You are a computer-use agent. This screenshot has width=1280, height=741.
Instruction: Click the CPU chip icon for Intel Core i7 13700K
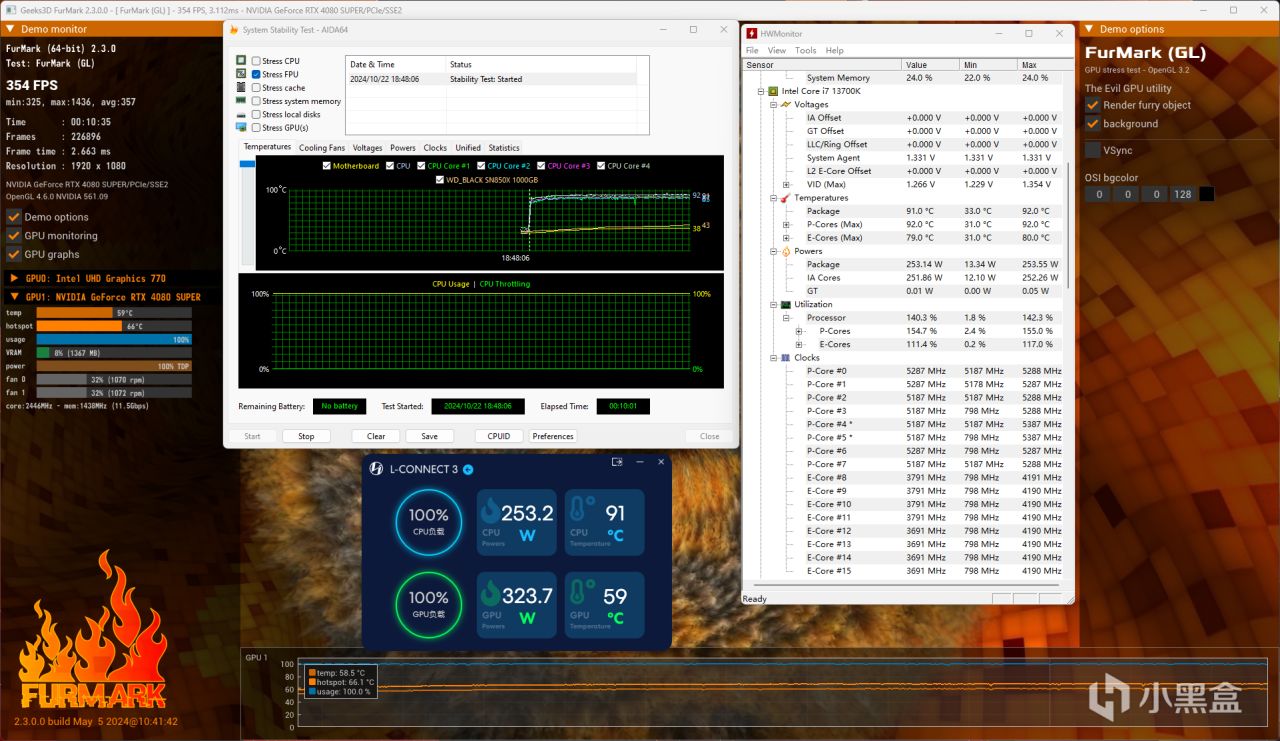tap(773, 91)
